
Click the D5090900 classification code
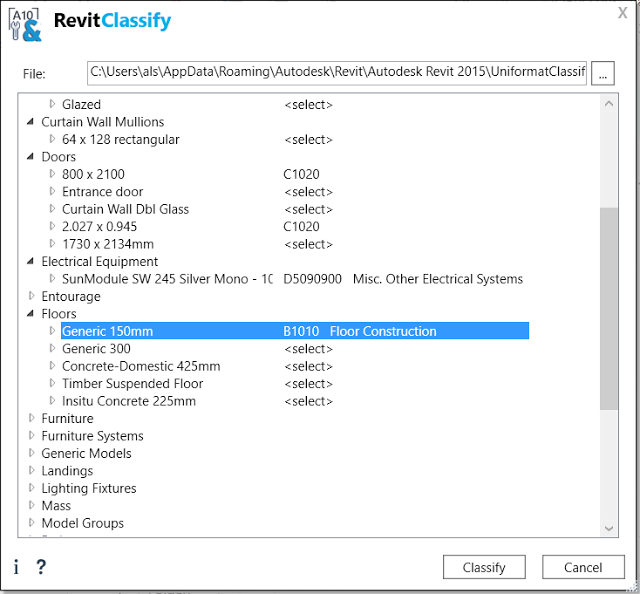point(312,279)
